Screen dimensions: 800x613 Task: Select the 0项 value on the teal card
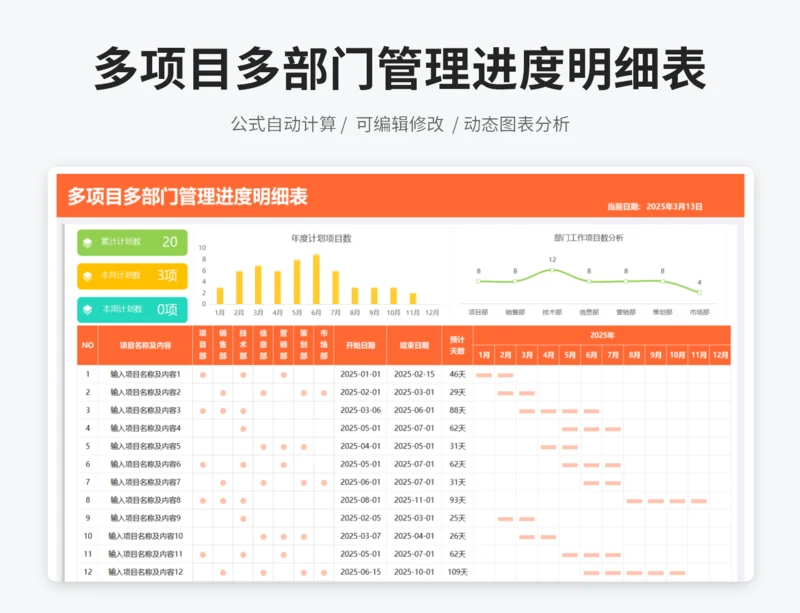click(167, 309)
